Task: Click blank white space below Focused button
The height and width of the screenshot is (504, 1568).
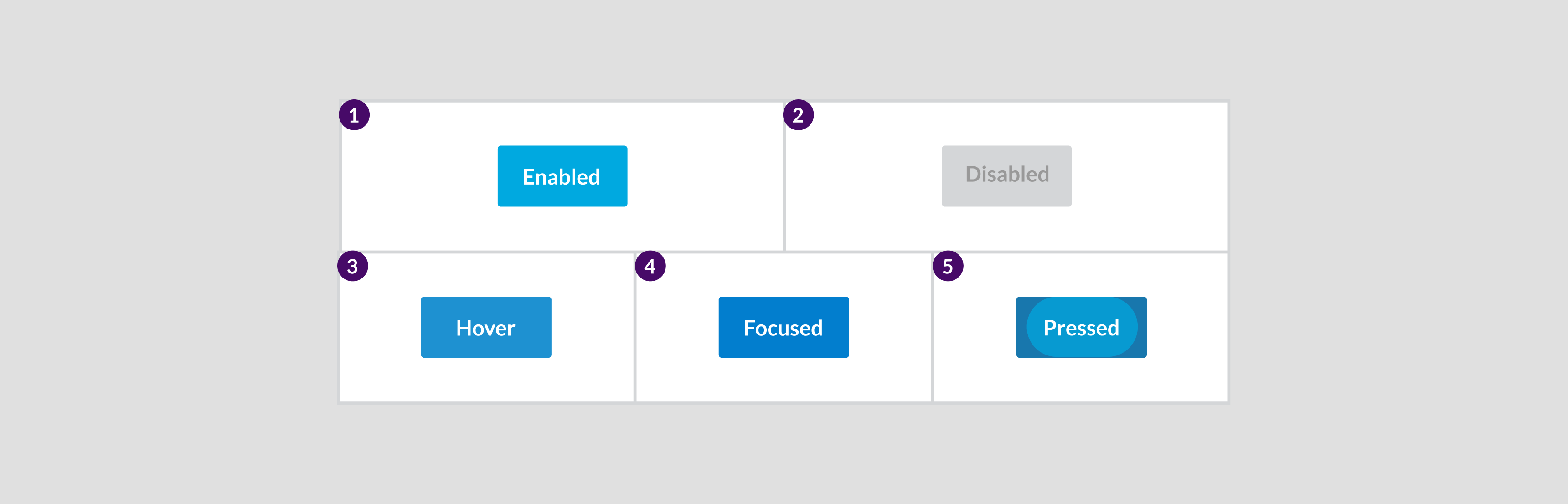Action: pyautogui.click(x=784, y=381)
